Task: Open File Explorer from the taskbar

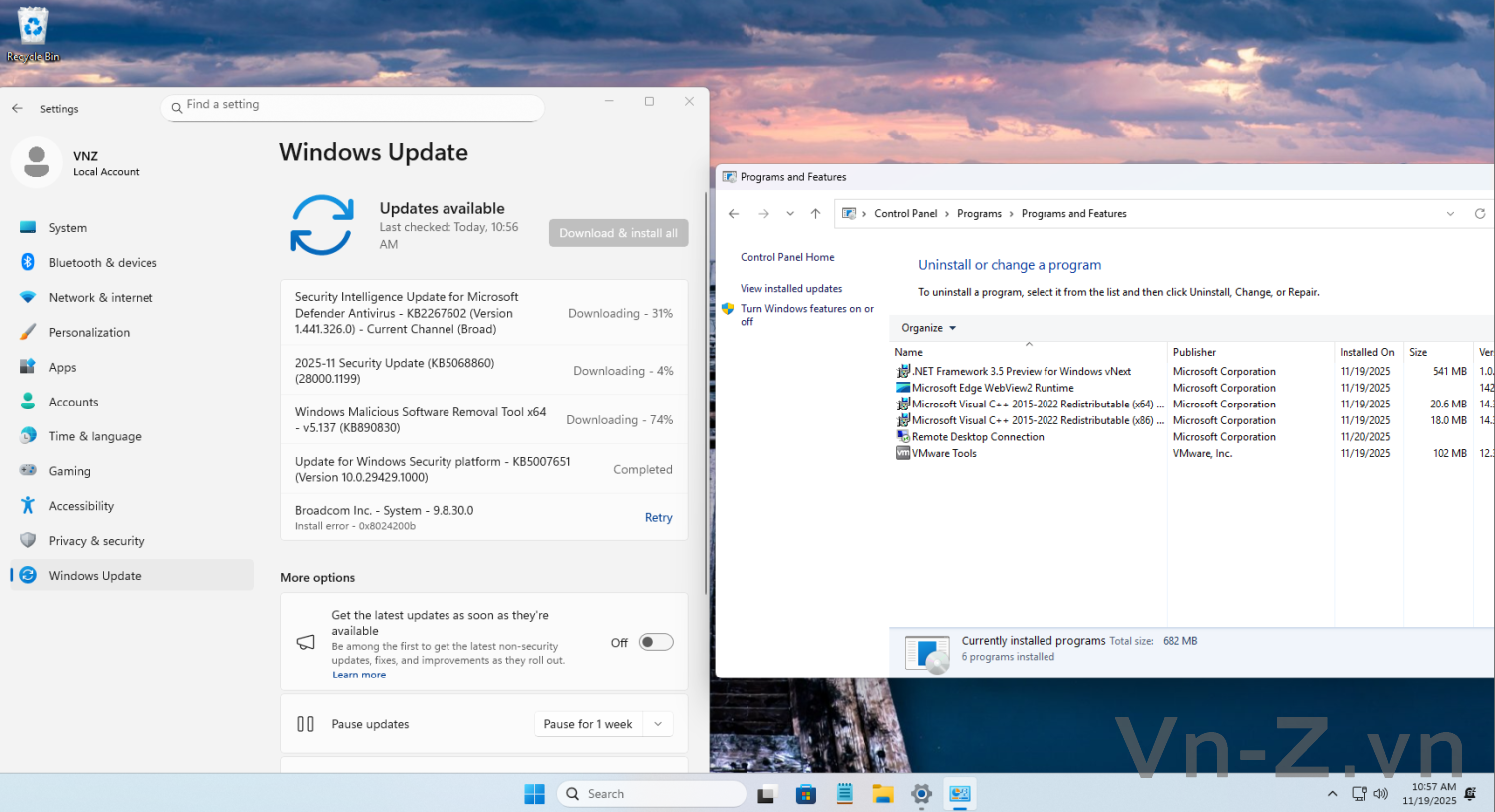Action: click(x=882, y=794)
